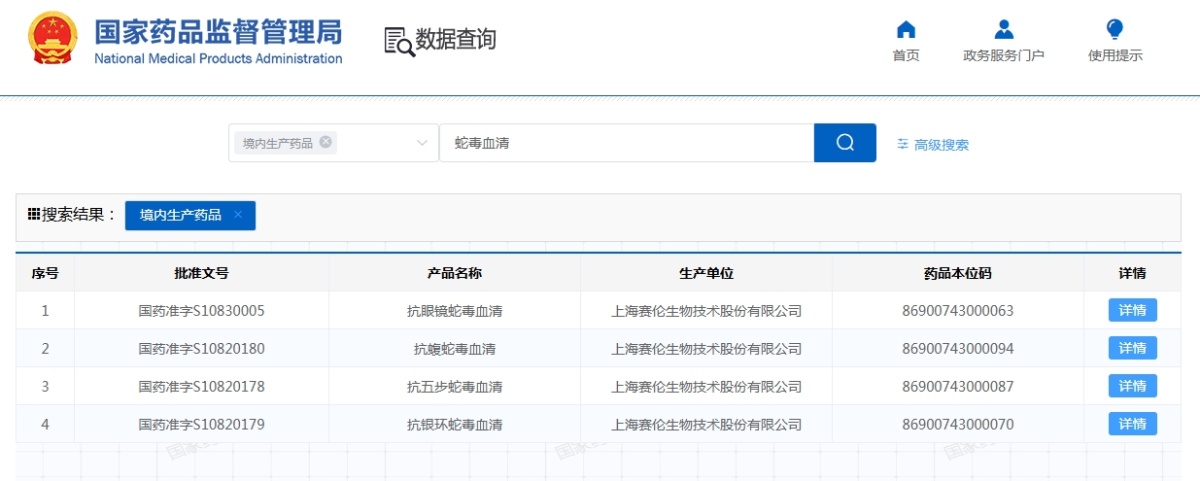Image resolution: width=1200 pixels, height=481 pixels.
Task: Click the 数据查询 data query icon
Action: pyautogui.click(x=399, y=41)
